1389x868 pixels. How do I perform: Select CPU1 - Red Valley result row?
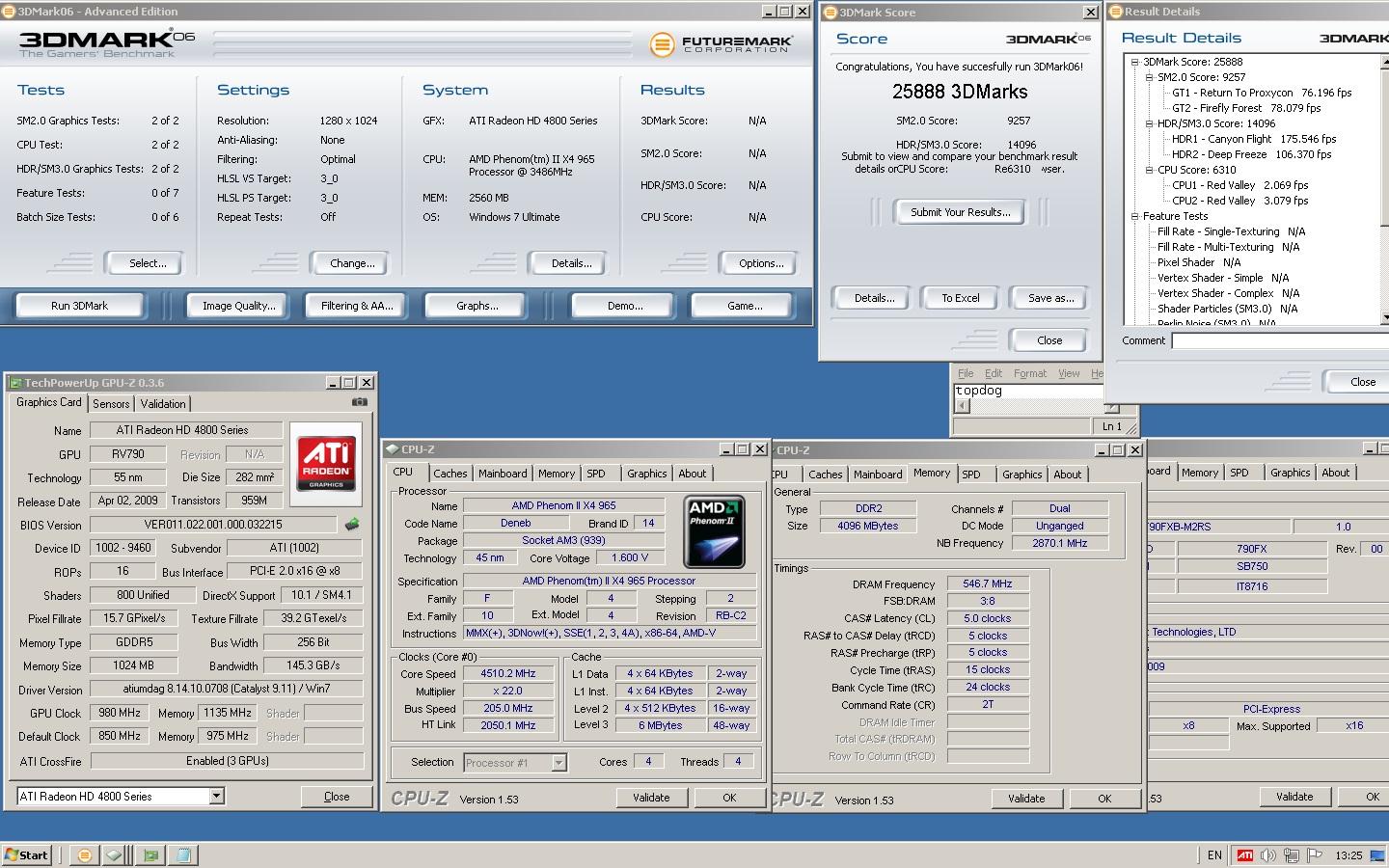(x=1239, y=185)
